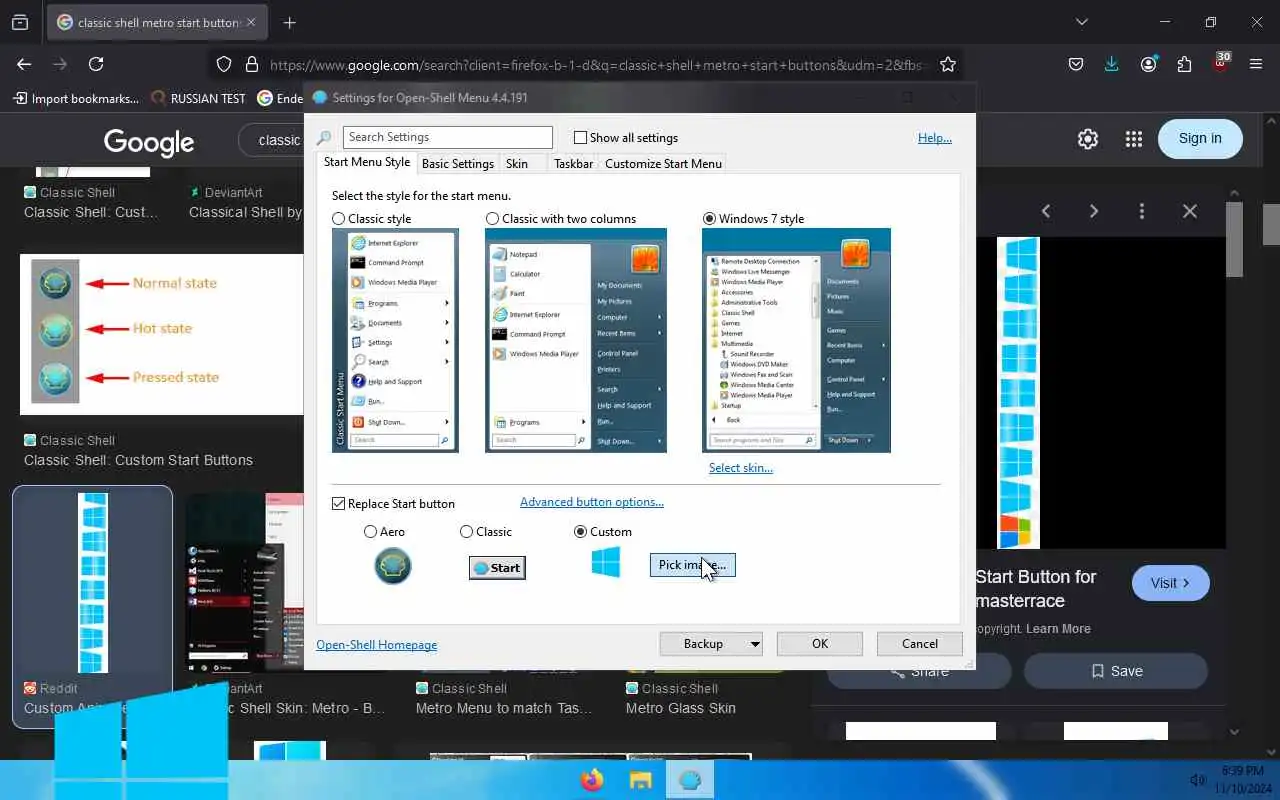Click the Firefox URL address bar

[588, 64]
